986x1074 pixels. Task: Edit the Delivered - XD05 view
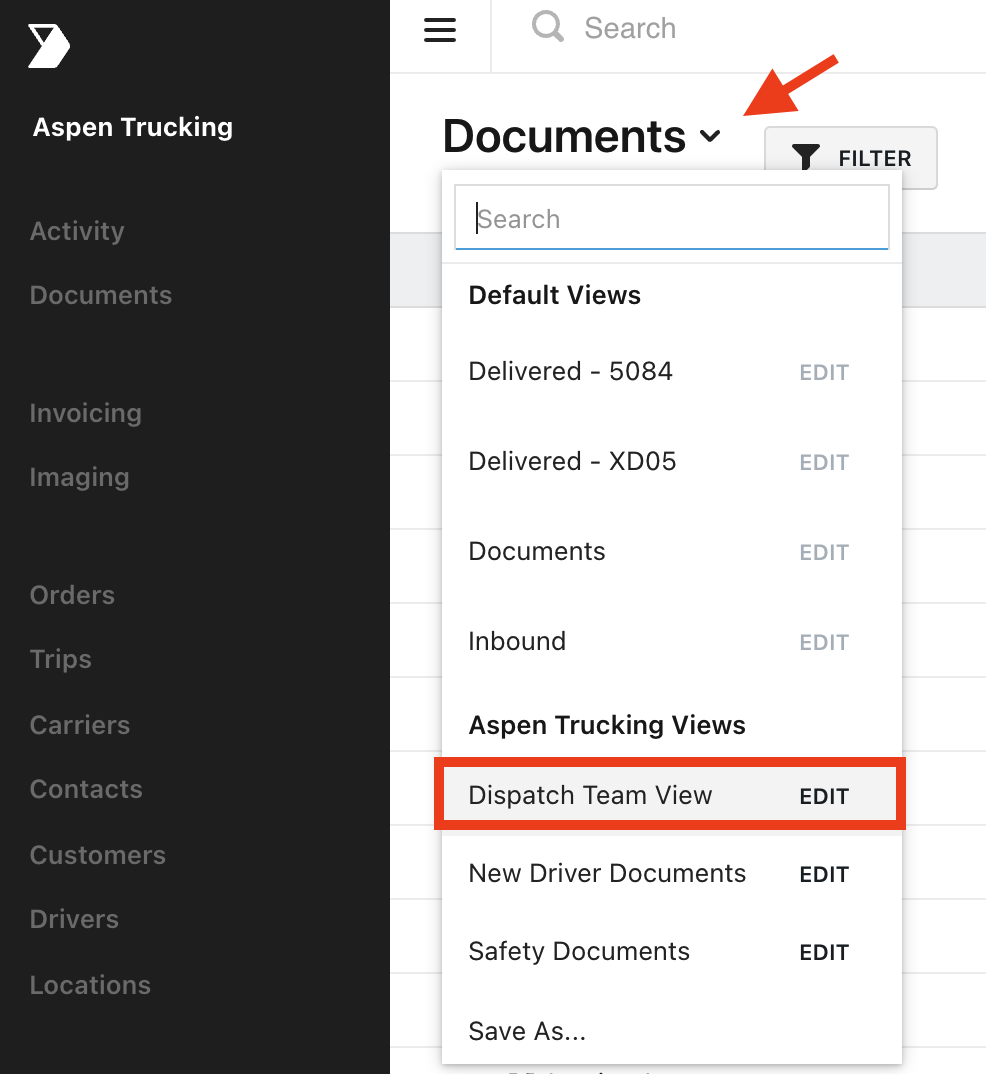pos(824,462)
